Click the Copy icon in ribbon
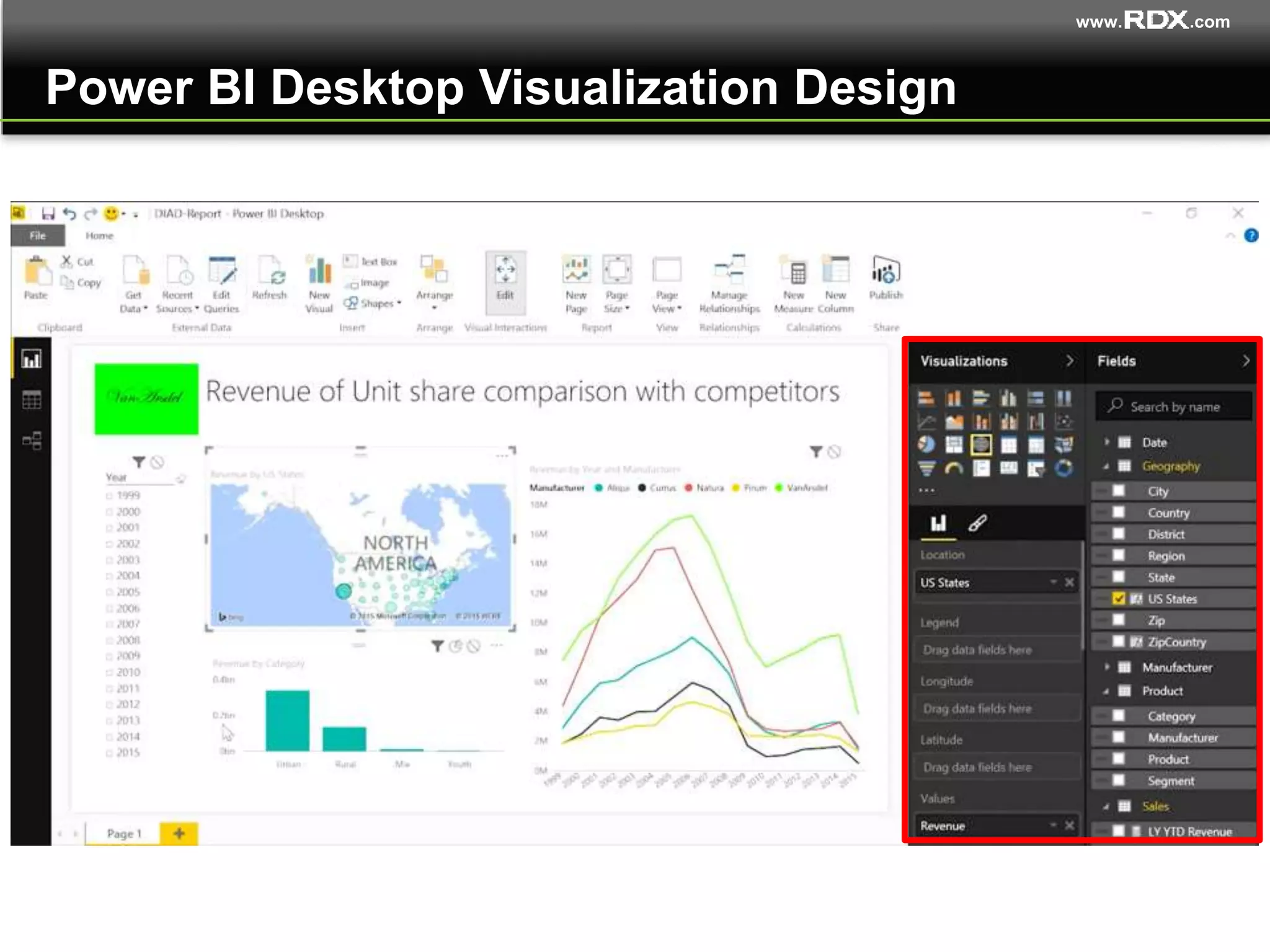Image resolution: width=1270 pixels, height=952 pixels. (66, 282)
